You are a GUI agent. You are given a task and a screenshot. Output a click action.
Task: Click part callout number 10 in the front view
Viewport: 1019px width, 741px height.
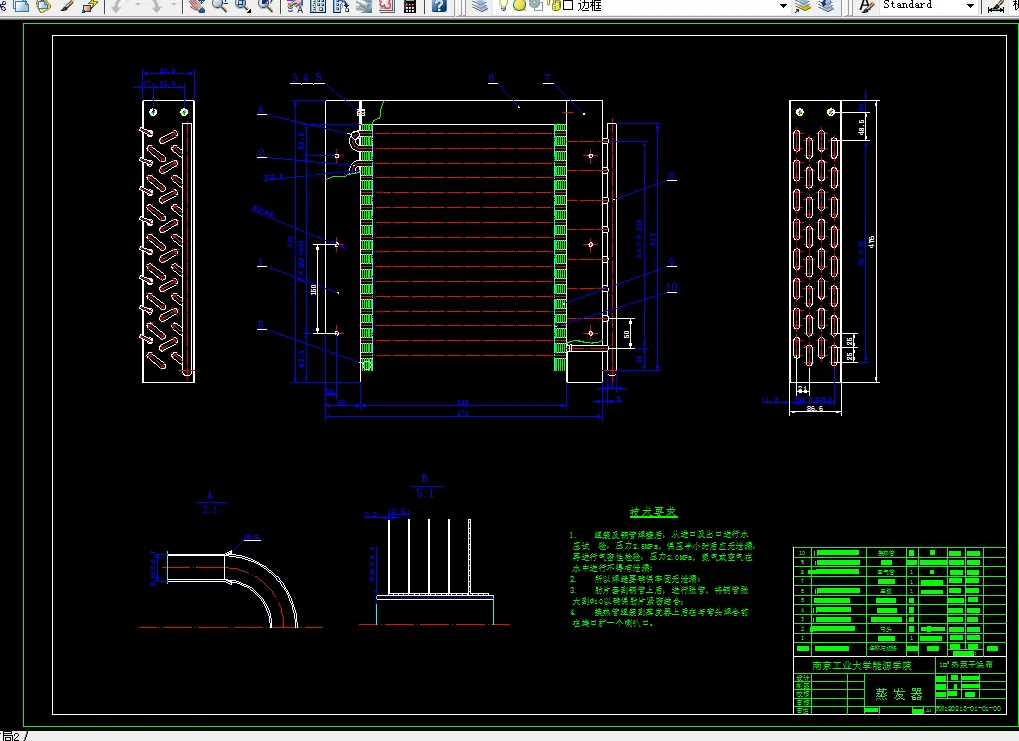coord(672,287)
